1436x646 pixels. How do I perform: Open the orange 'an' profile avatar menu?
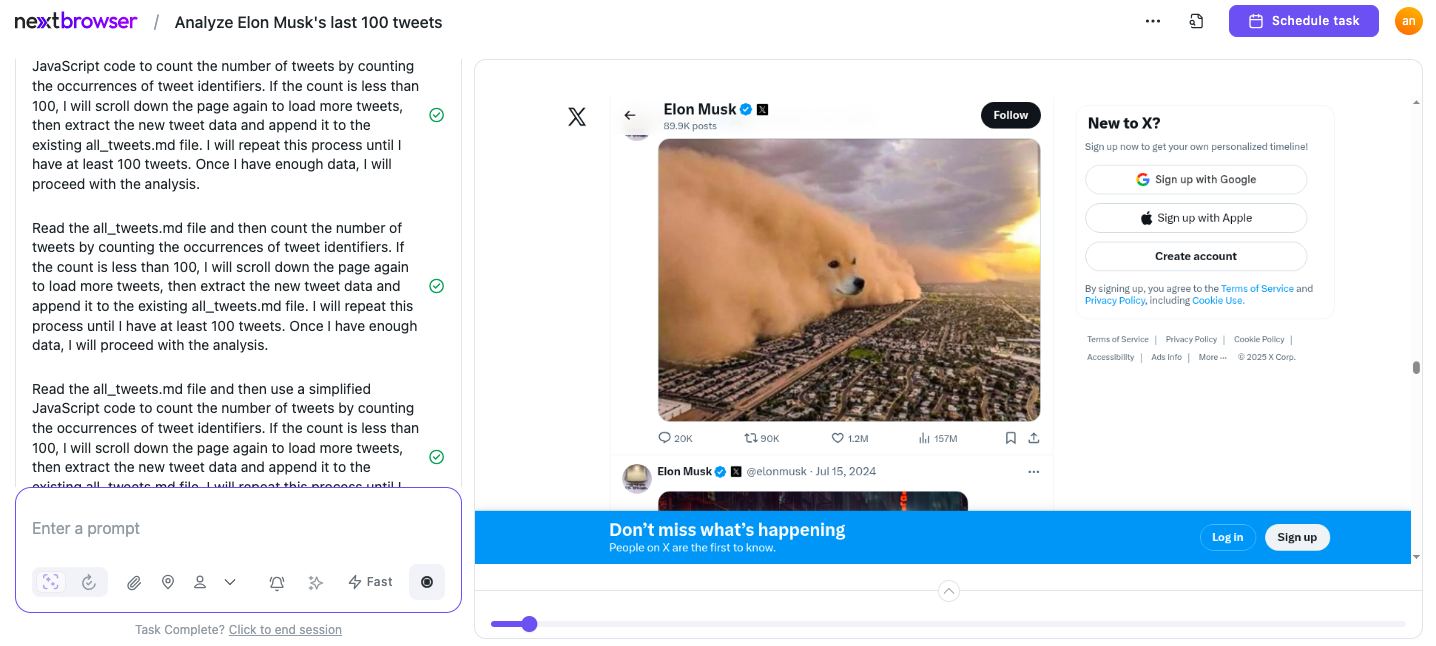(1409, 21)
